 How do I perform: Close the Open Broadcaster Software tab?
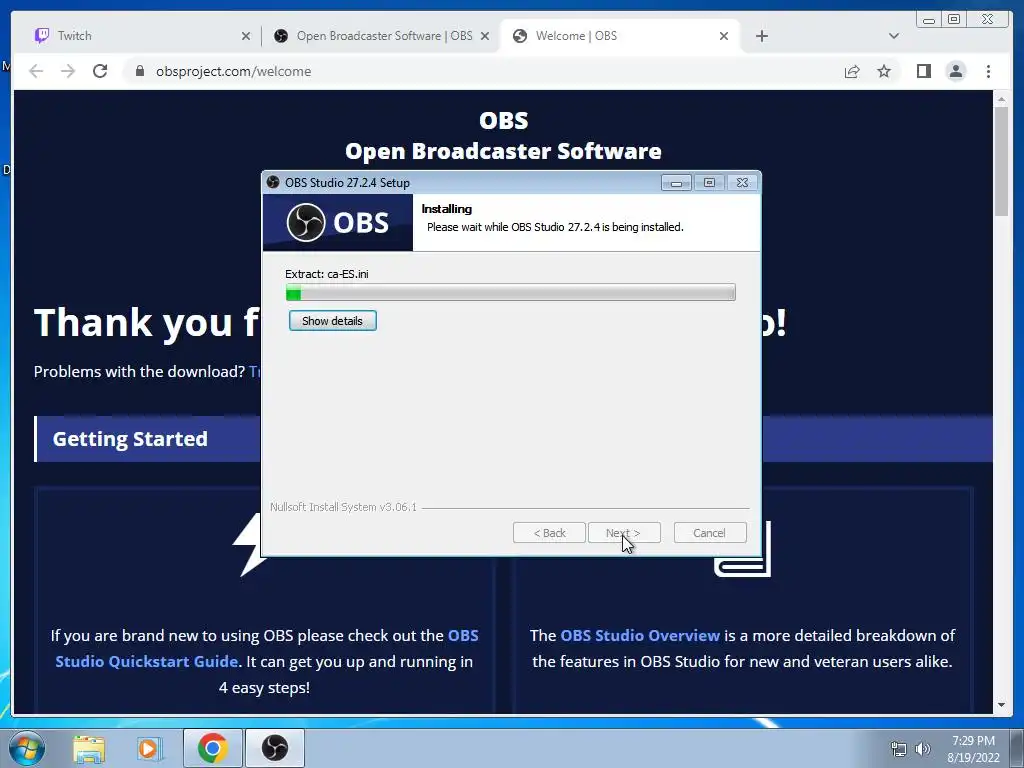point(485,37)
